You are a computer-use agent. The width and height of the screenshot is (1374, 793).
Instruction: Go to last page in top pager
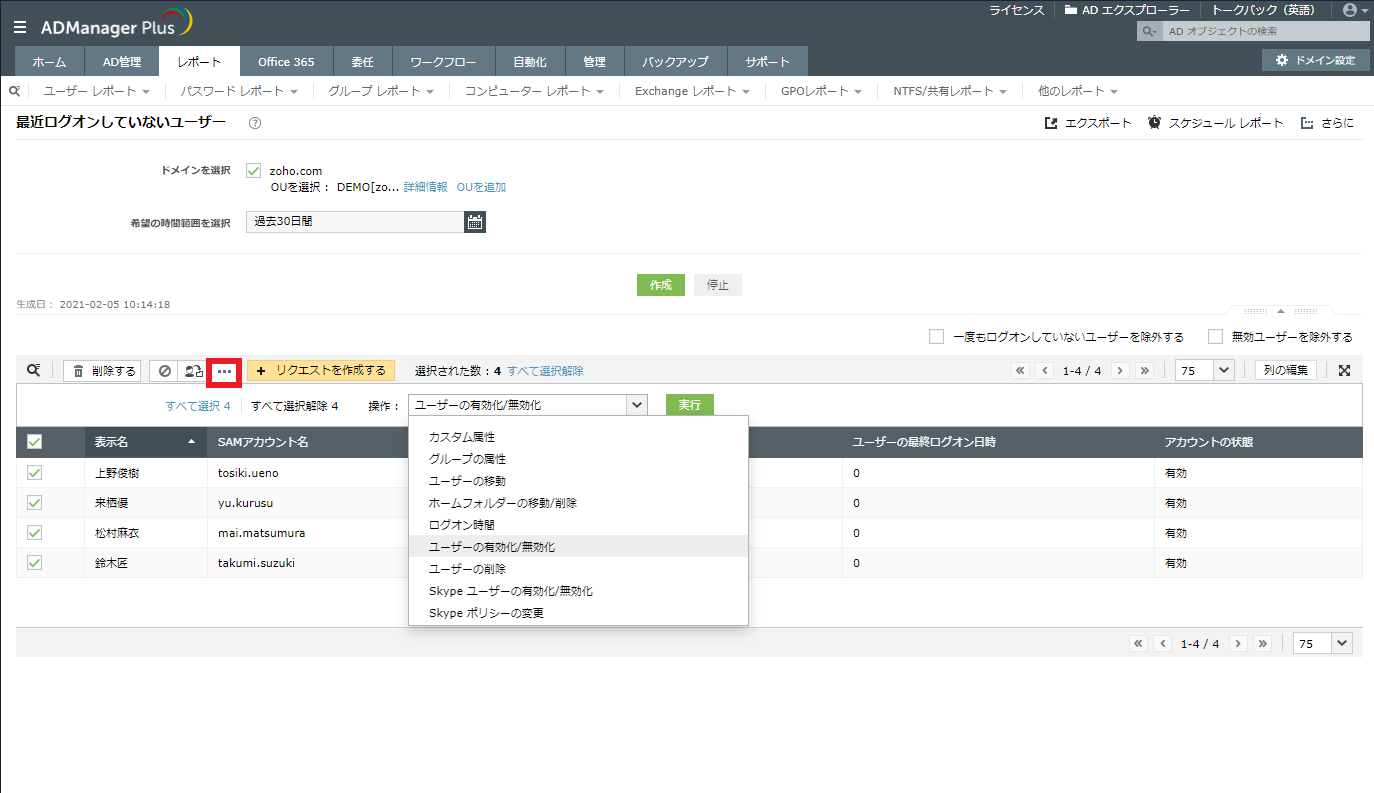pyautogui.click(x=1145, y=371)
